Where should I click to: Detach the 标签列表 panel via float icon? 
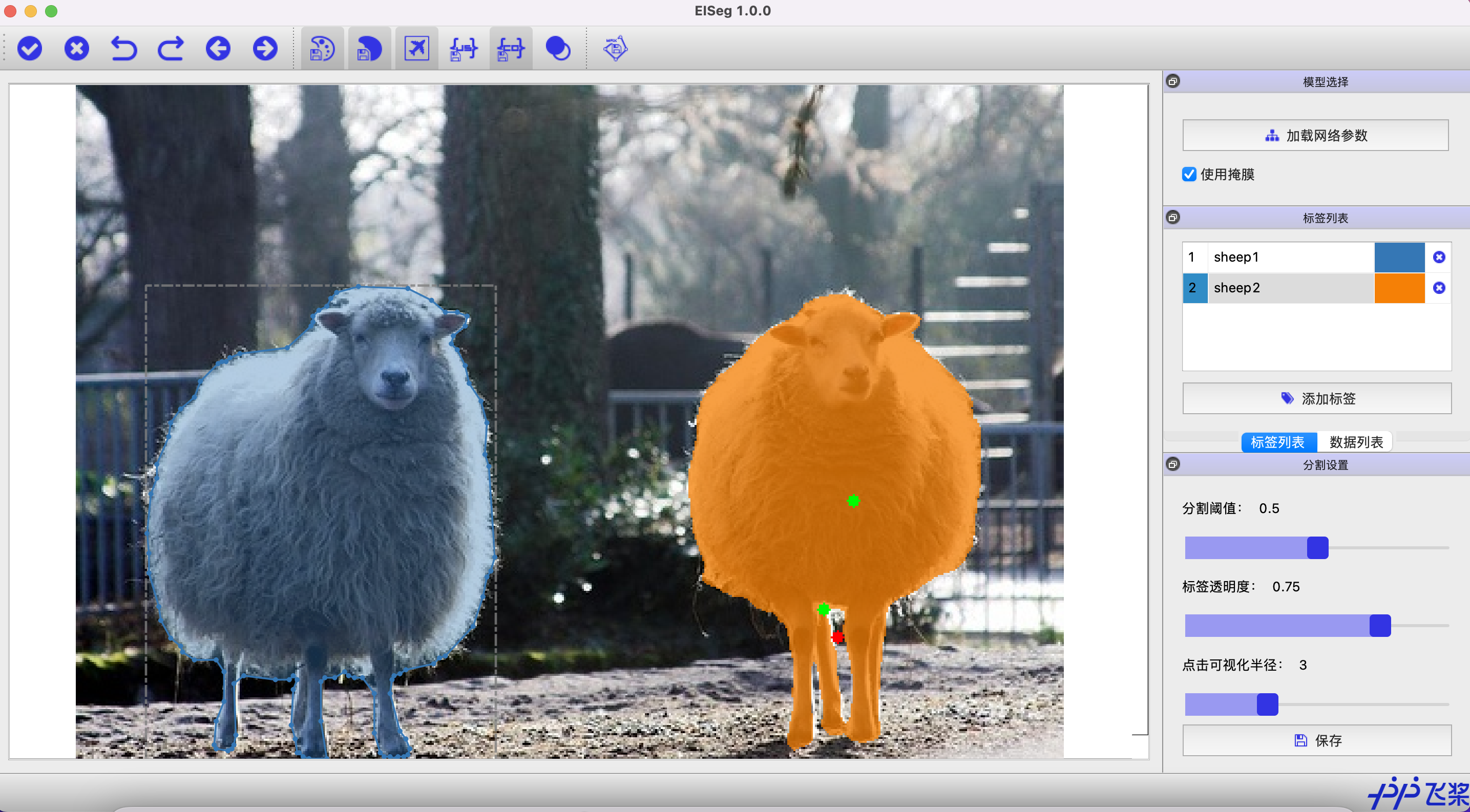click(1173, 218)
